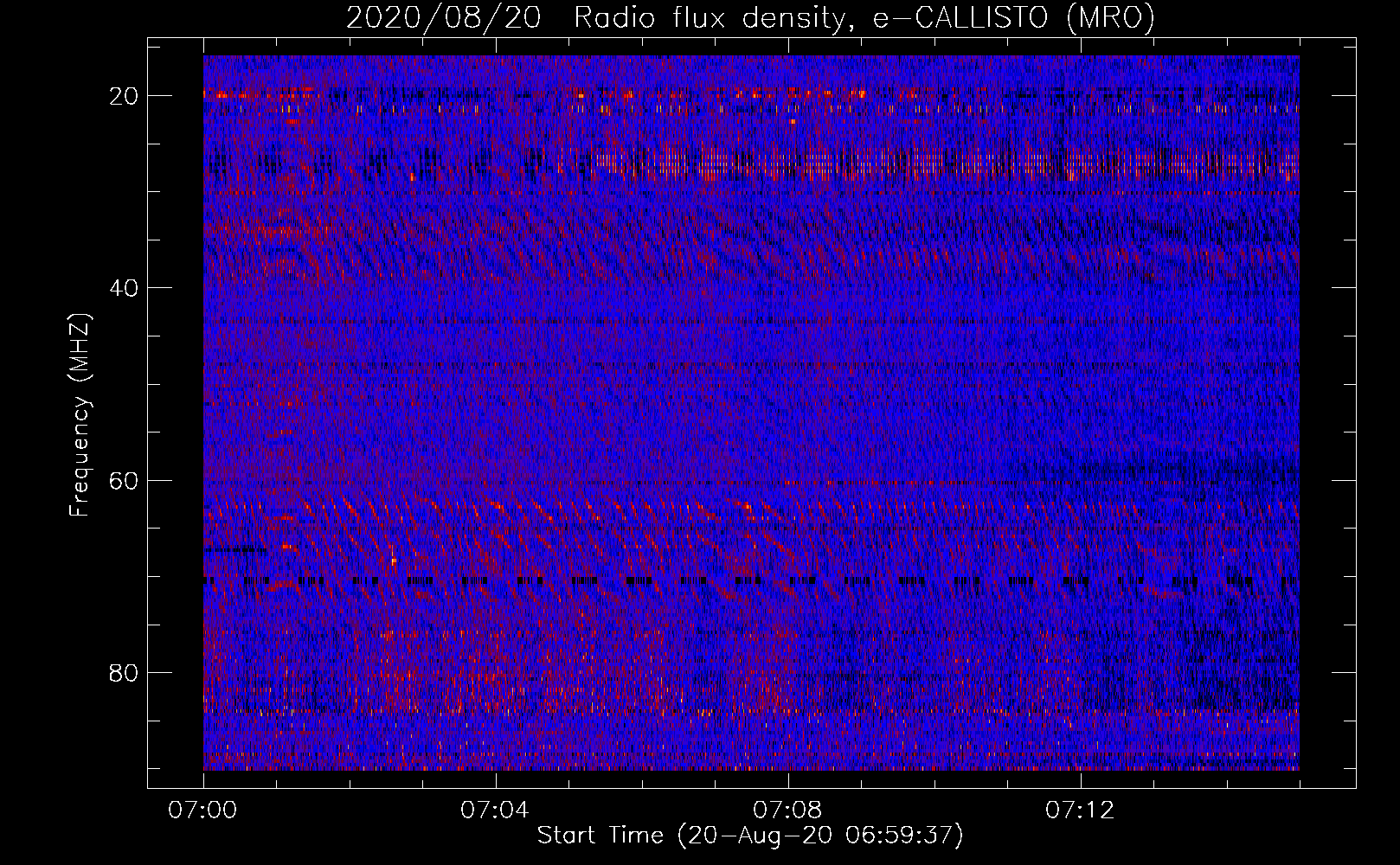Click inside the radio spectrogram image
The height and width of the screenshot is (865, 1400).
(x=751, y=413)
